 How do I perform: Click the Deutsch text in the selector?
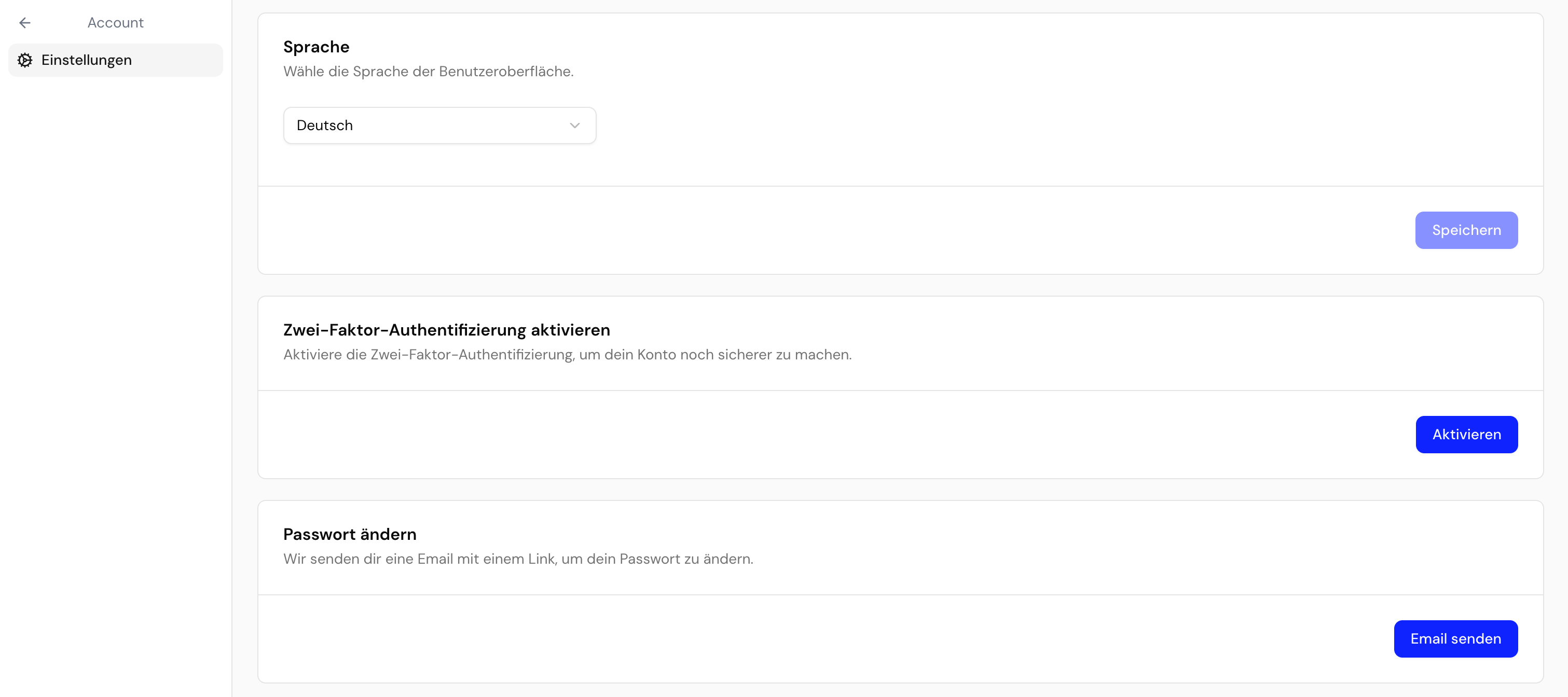pos(324,126)
